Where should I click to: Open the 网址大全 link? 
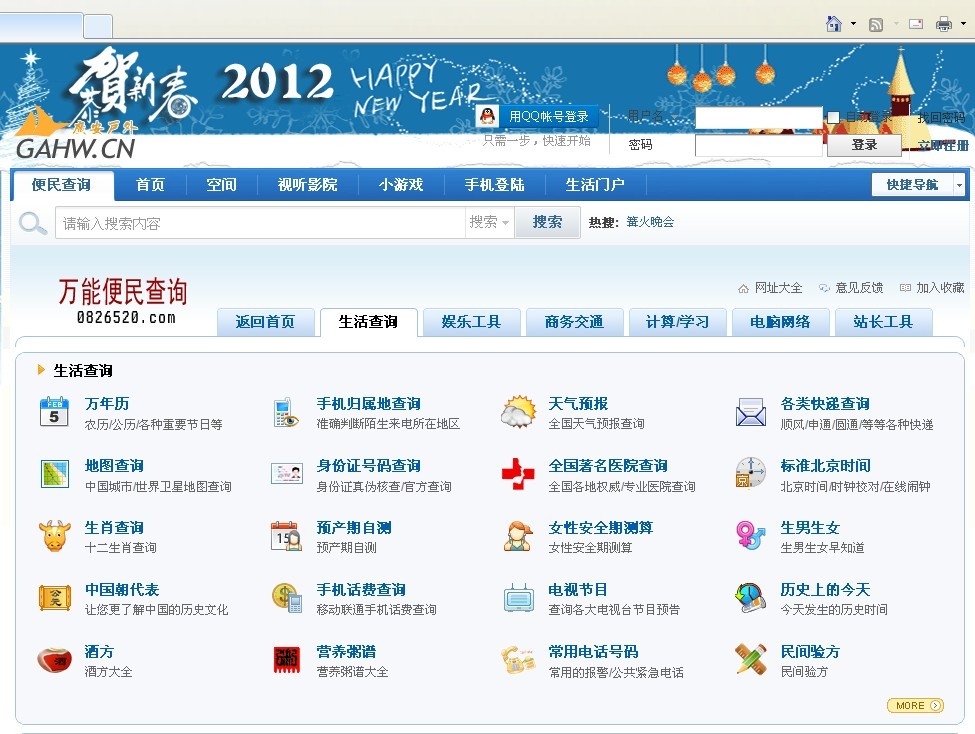tap(770, 287)
